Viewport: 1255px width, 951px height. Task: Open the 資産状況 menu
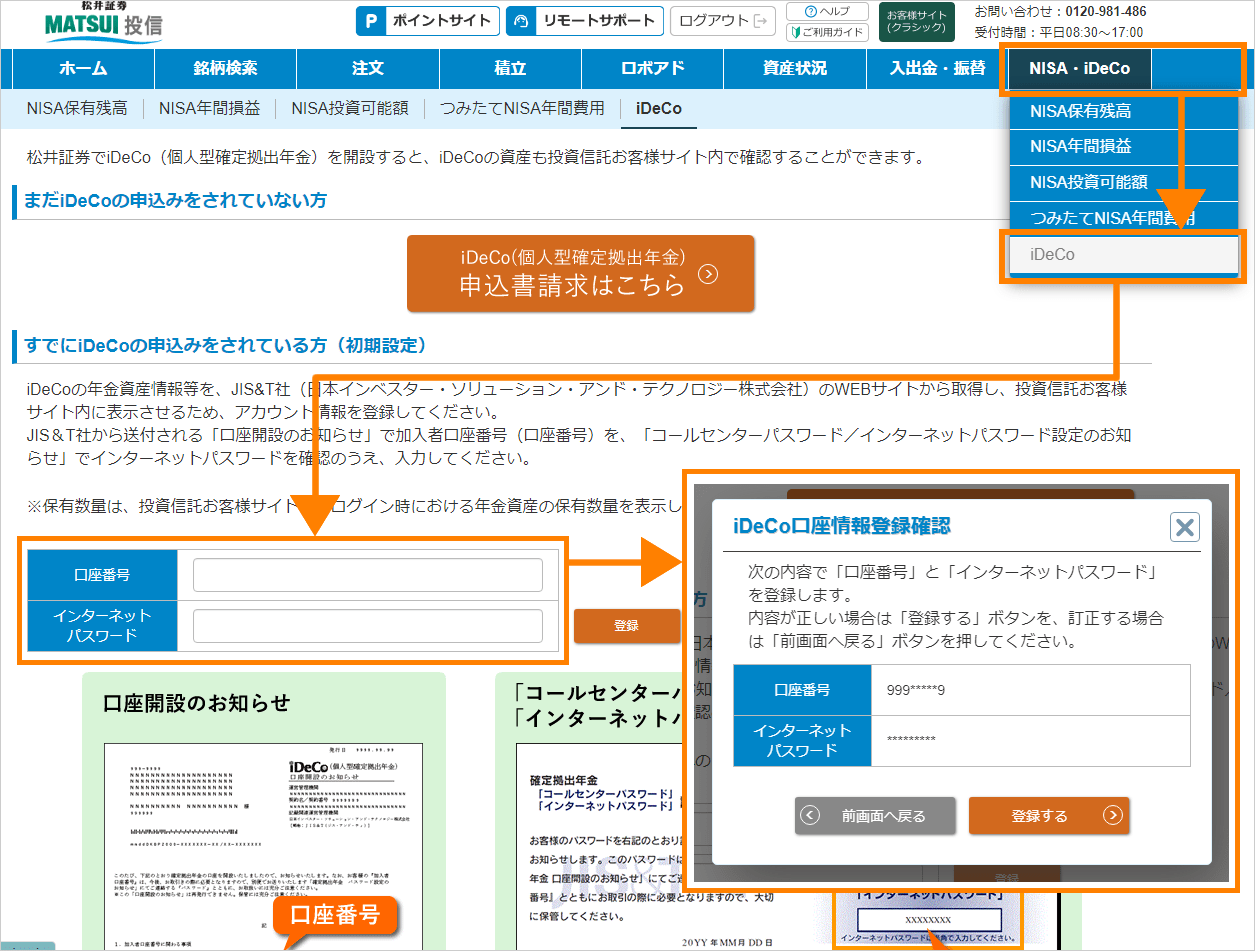click(795, 69)
